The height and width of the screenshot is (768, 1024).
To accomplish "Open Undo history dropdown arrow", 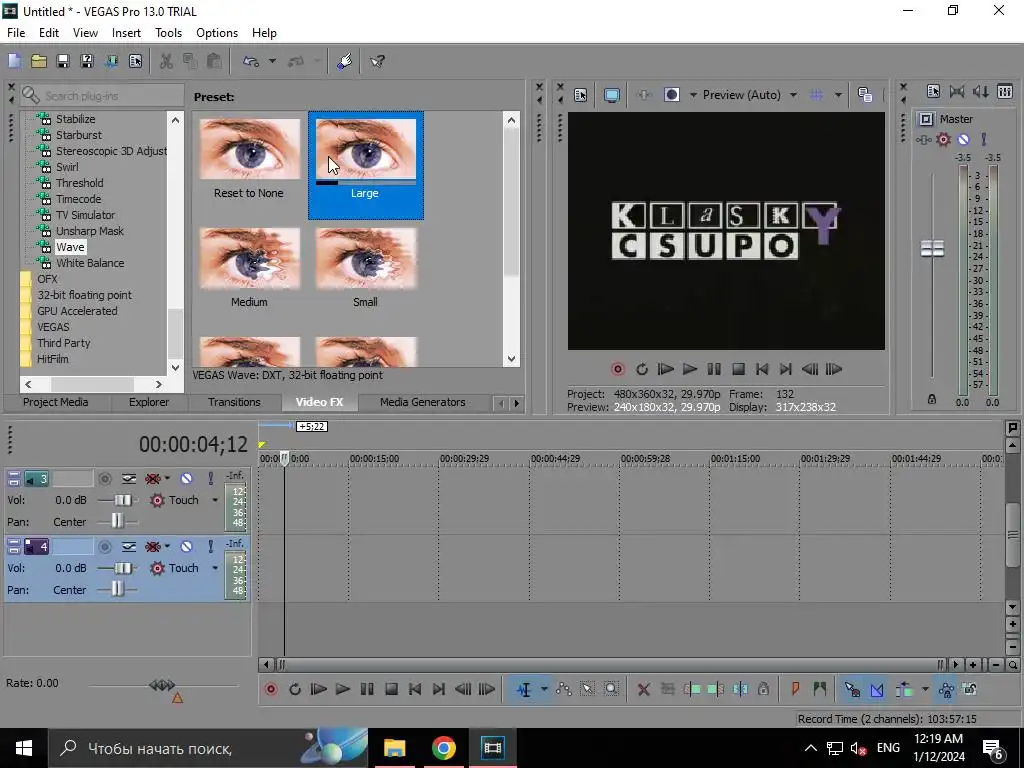I will point(272,61).
